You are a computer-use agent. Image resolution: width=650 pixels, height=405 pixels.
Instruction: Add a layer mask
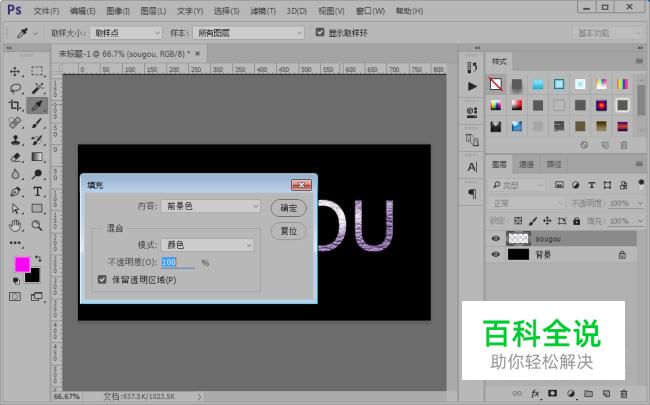coord(553,393)
